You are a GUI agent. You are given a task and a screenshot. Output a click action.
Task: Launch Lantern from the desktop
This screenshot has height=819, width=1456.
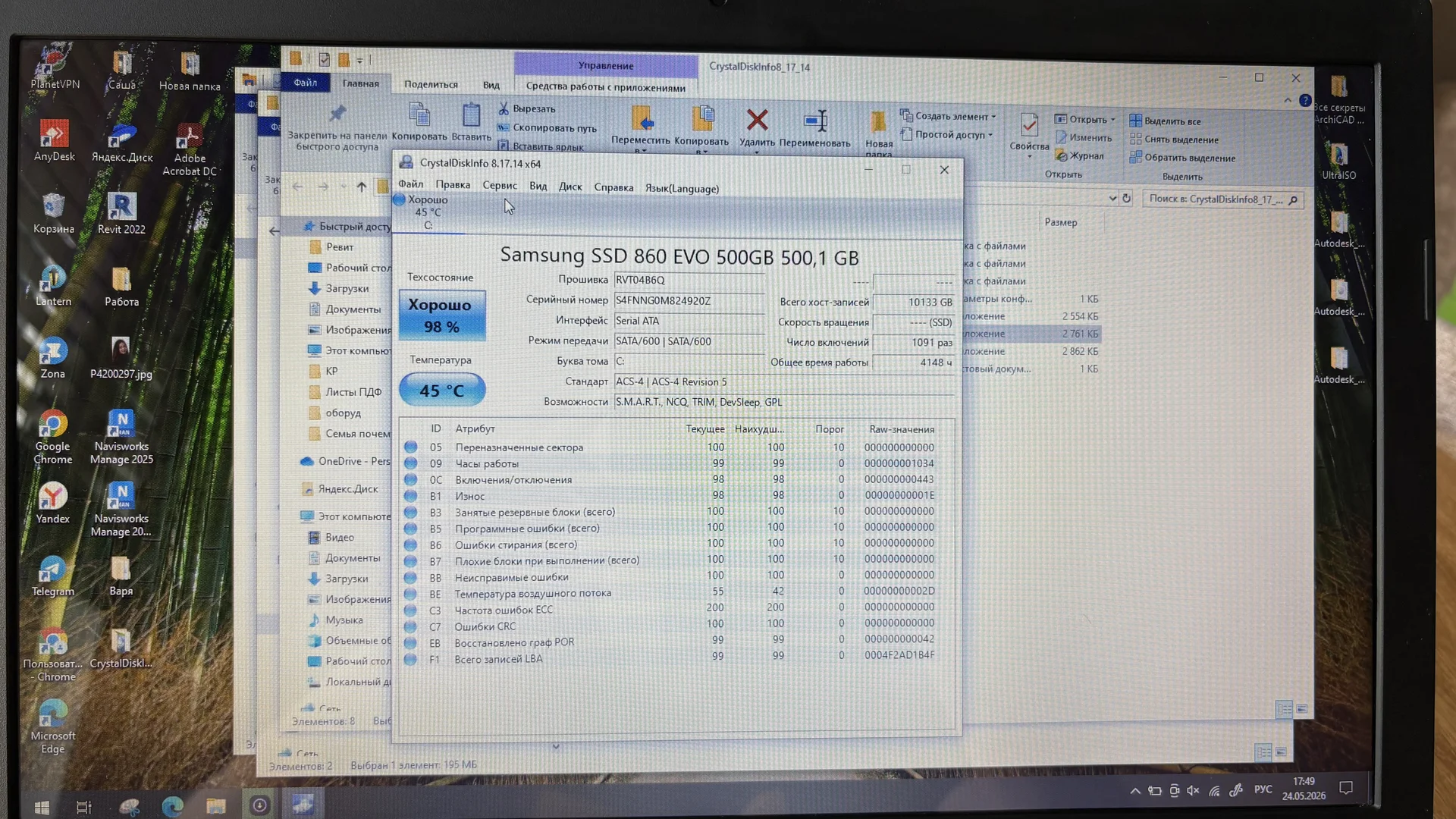53,285
